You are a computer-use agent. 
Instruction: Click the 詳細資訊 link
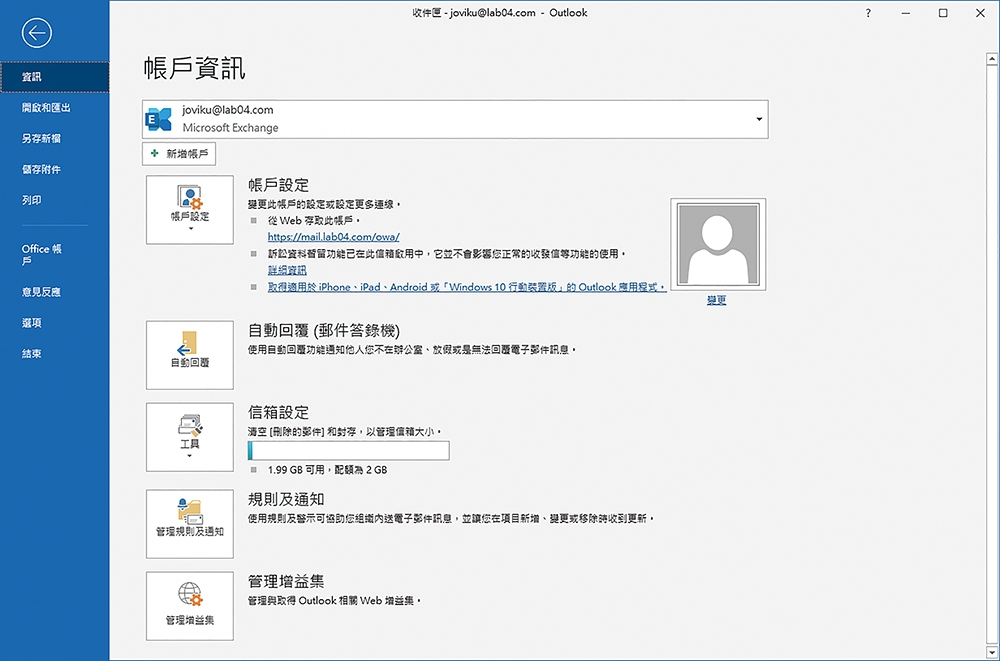click(x=287, y=271)
